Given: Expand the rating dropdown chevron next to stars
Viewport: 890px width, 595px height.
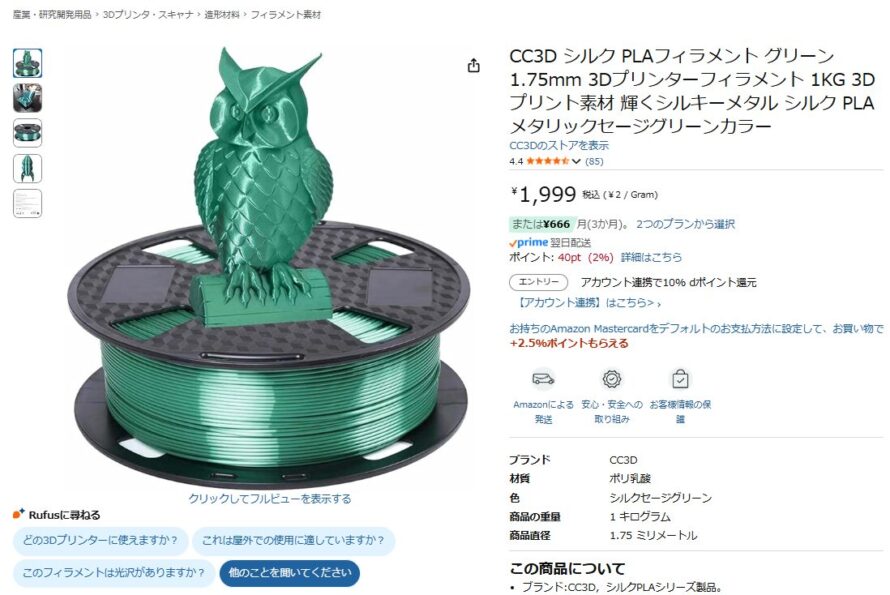Looking at the screenshot, I should point(576,161).
